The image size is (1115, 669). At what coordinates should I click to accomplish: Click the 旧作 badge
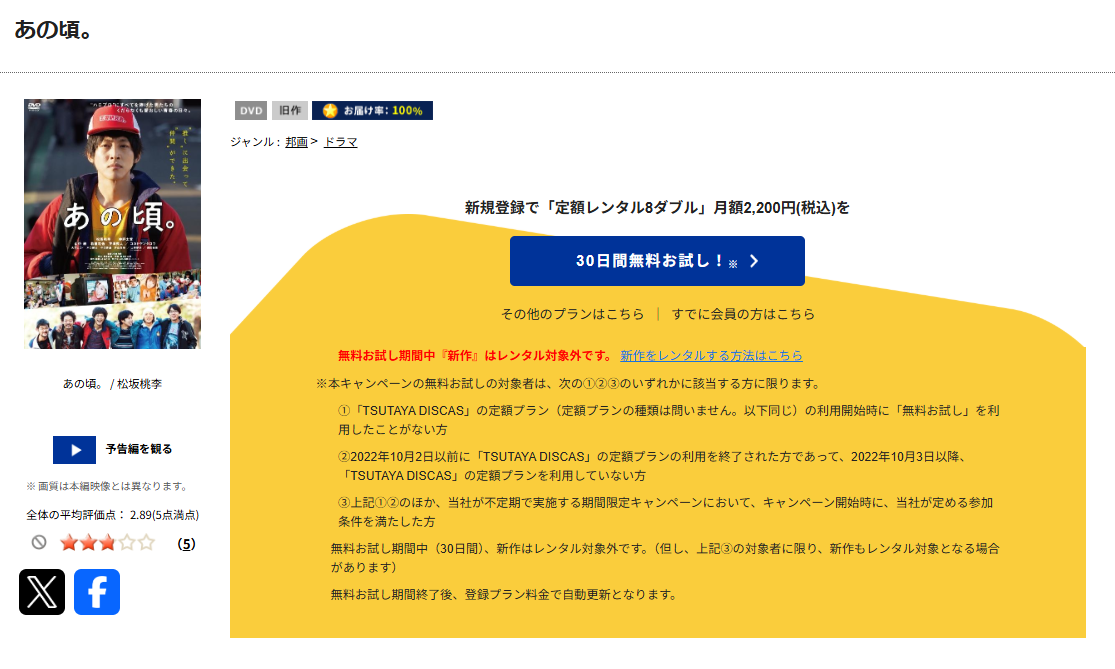(x=290, y=111)
